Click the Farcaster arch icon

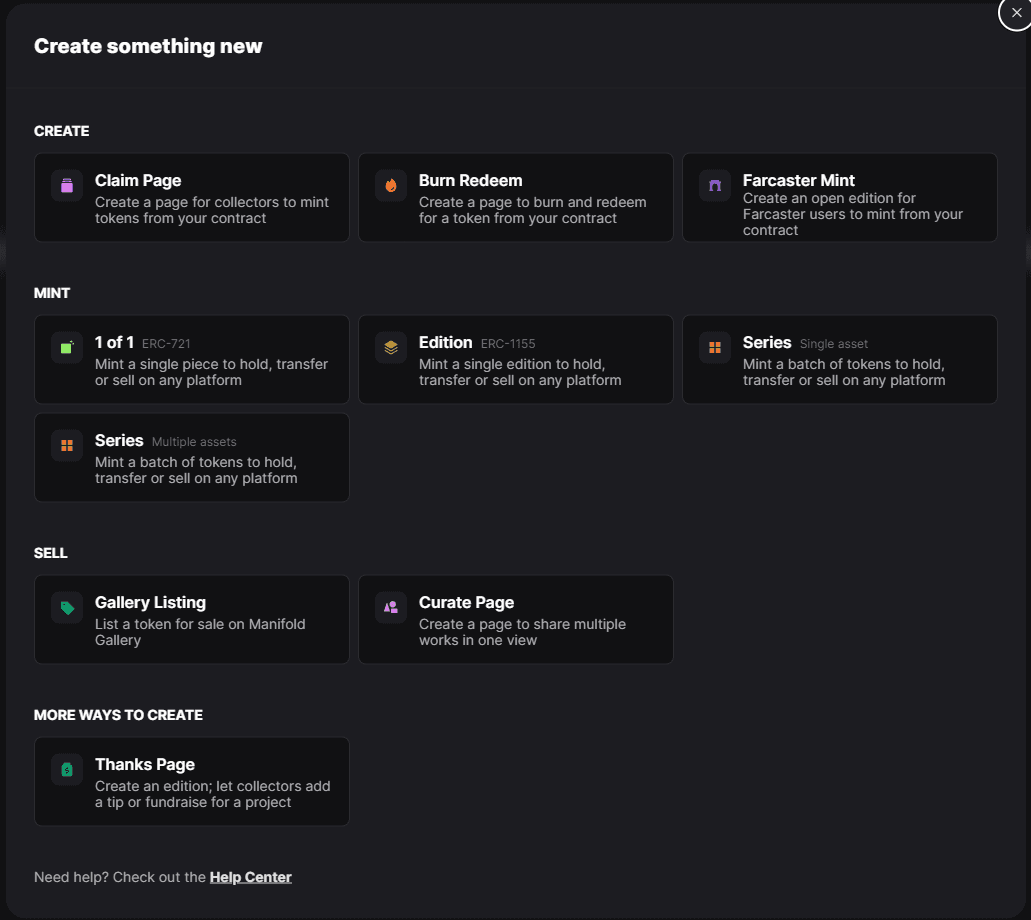coord(715,185)
